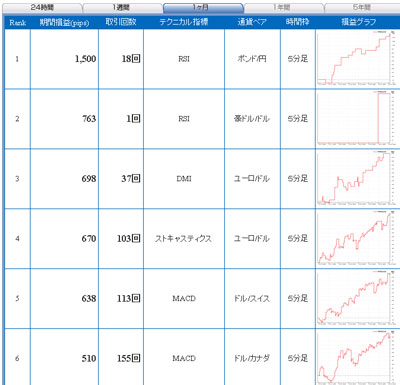The height and width of the screenshot is (385, 400).
Task: Click the 時間枠 column header
Action: click(x=298, y=22)
